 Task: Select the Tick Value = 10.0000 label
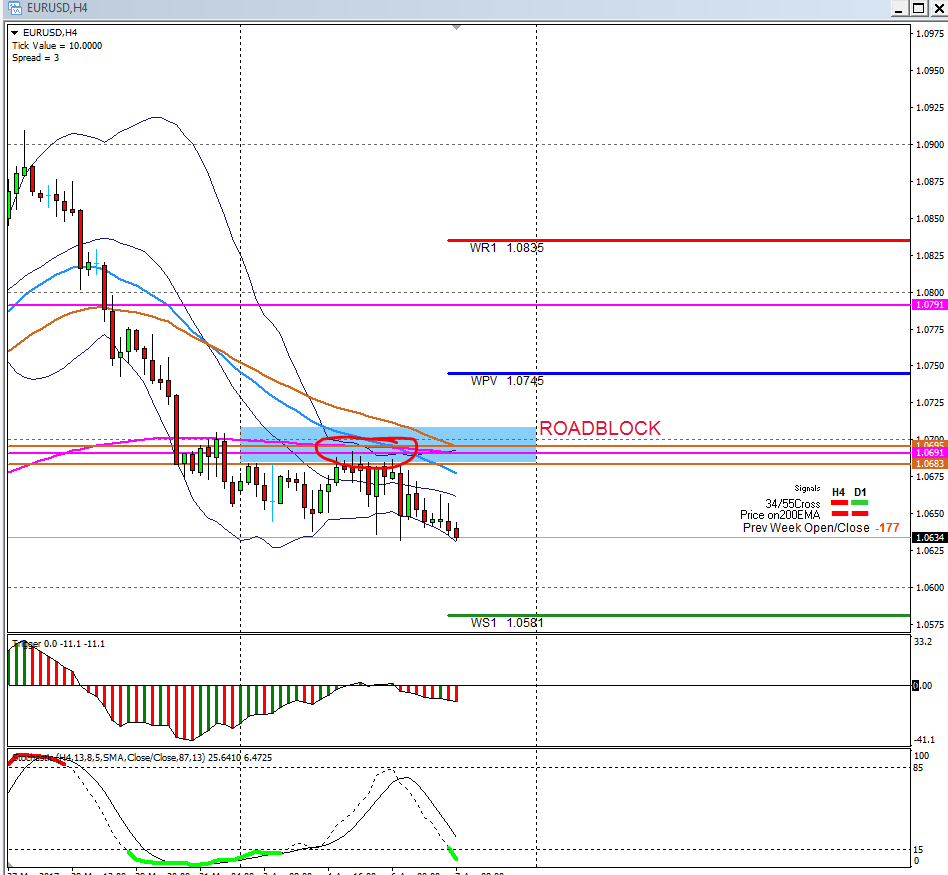click(x=57, y=45)
